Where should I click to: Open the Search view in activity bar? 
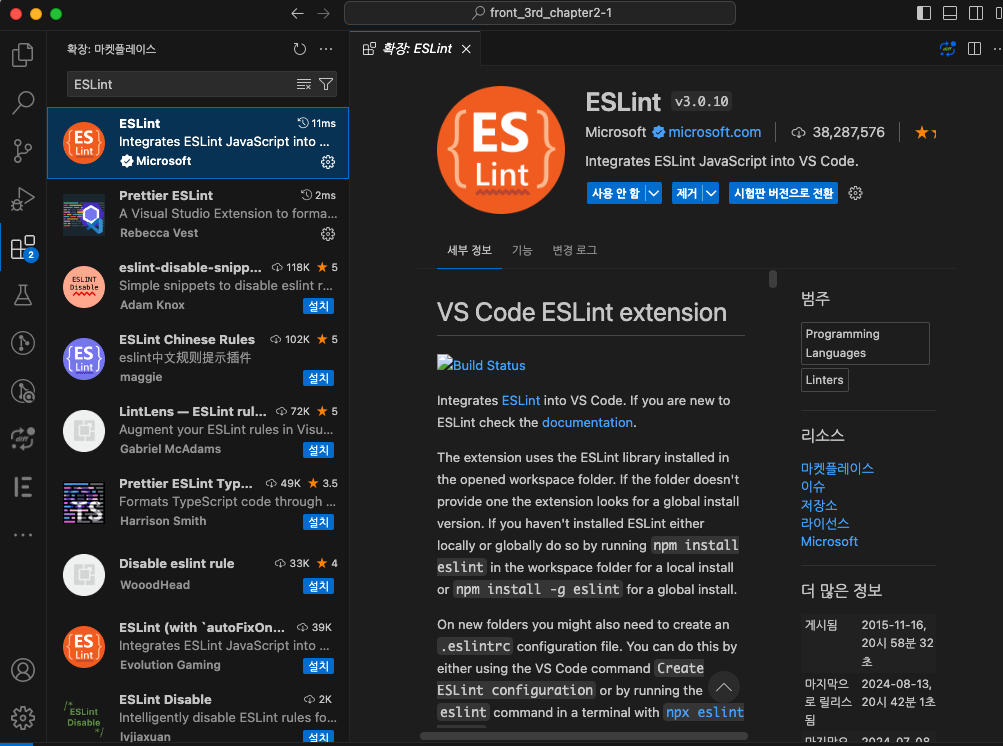23,102
